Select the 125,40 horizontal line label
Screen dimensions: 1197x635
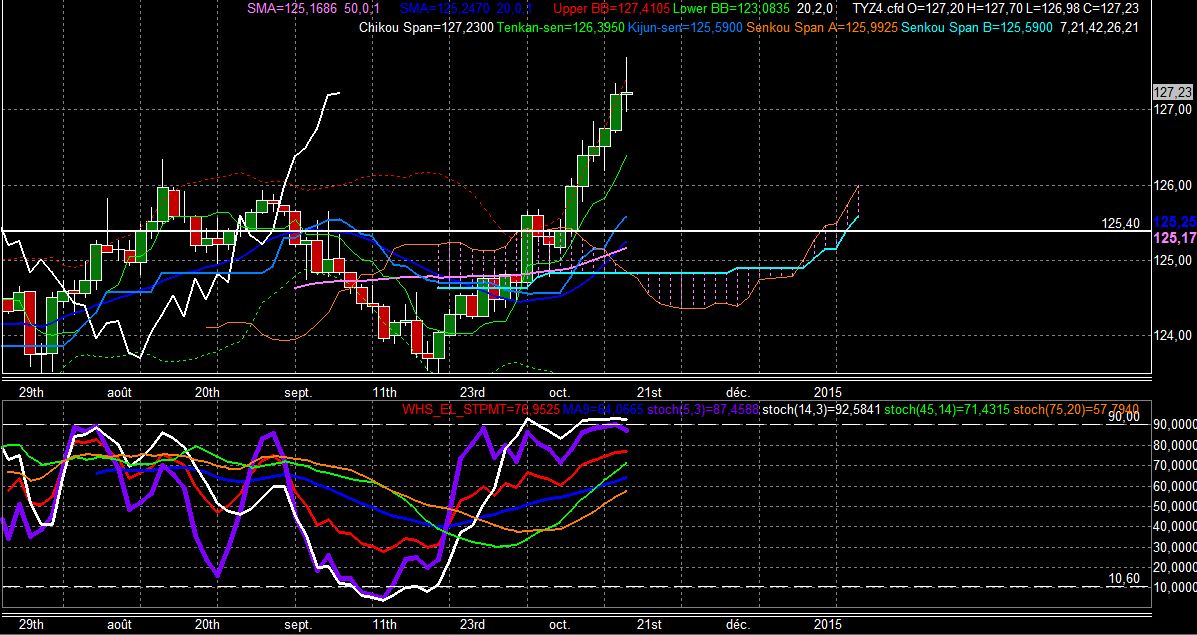(x=1121, y=224)
